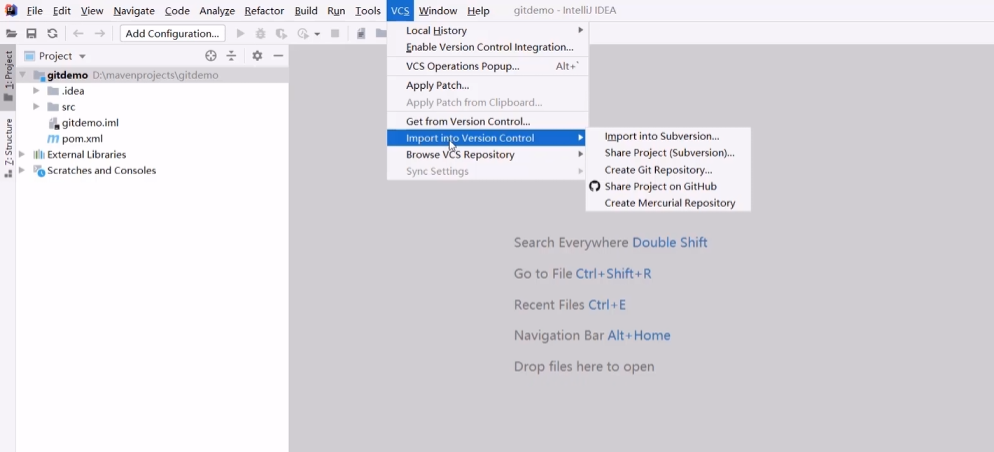Click the Add Configuration button

point(172,34)
